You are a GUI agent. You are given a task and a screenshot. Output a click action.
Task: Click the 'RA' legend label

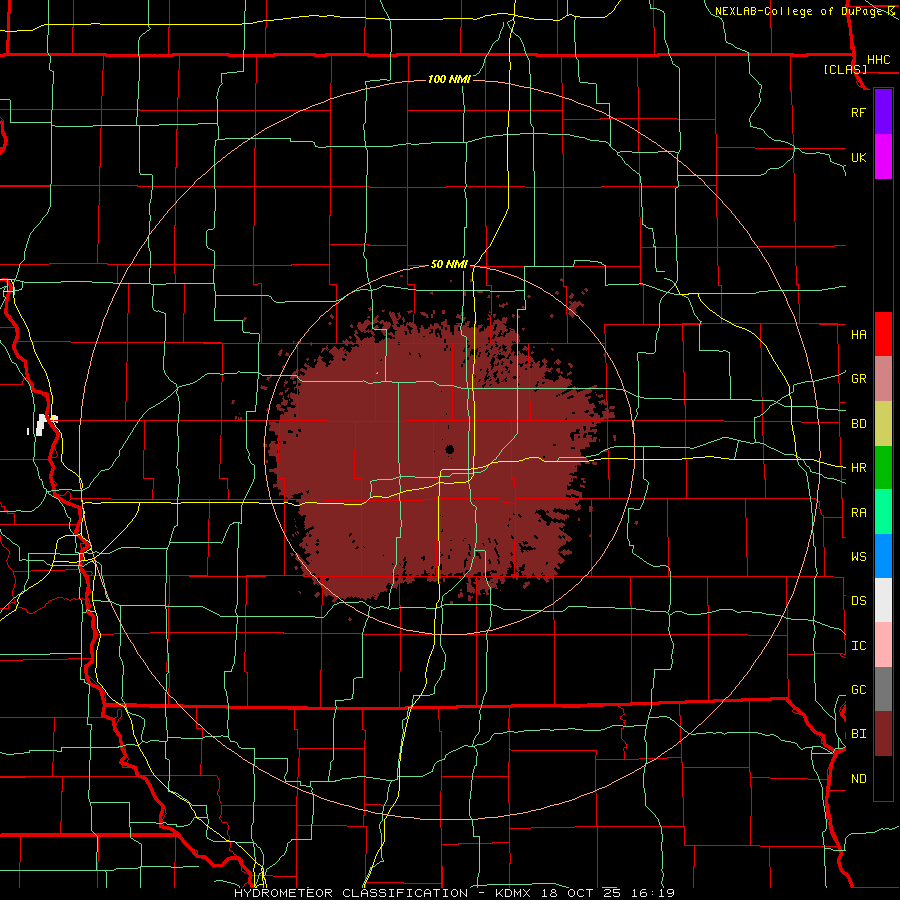[x=858, y=513]
